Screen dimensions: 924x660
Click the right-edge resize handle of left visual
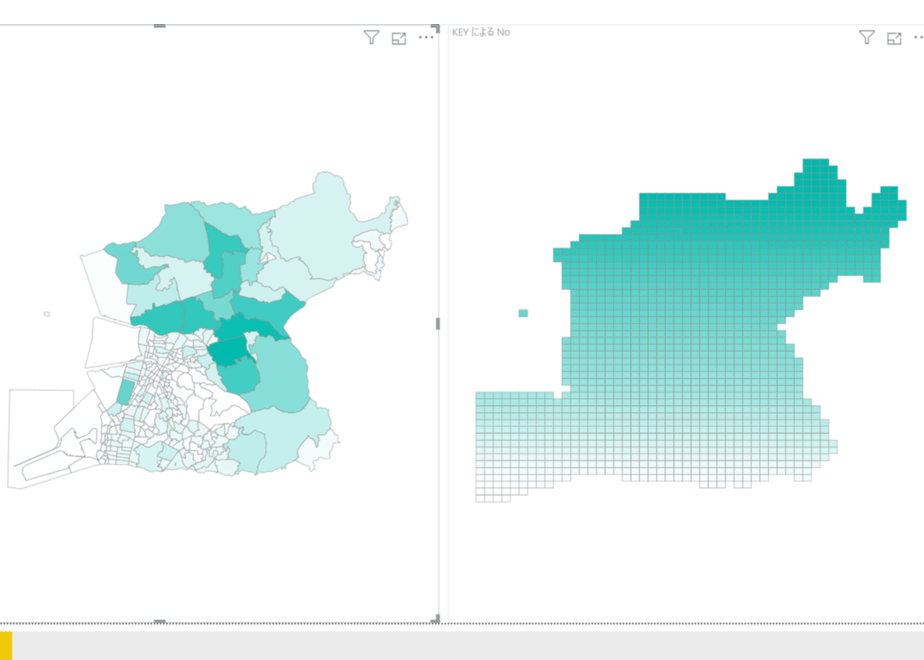click(x=437, y=324)
